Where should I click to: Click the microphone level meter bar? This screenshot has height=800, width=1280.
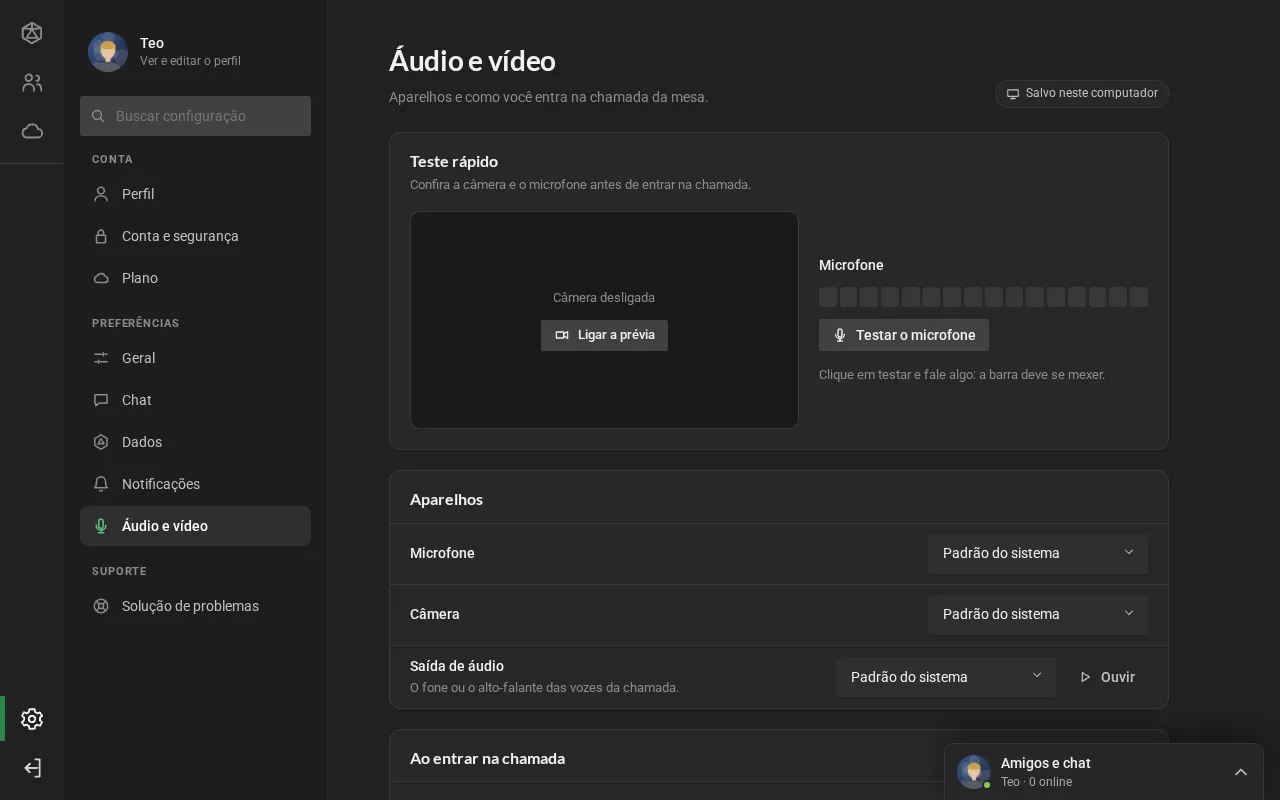tap(983, 297)
